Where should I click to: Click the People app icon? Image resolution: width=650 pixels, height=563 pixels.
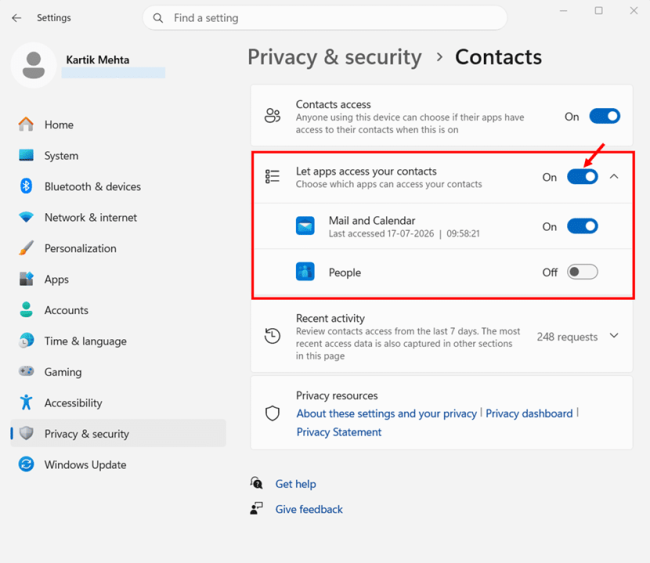click(305, 272)
